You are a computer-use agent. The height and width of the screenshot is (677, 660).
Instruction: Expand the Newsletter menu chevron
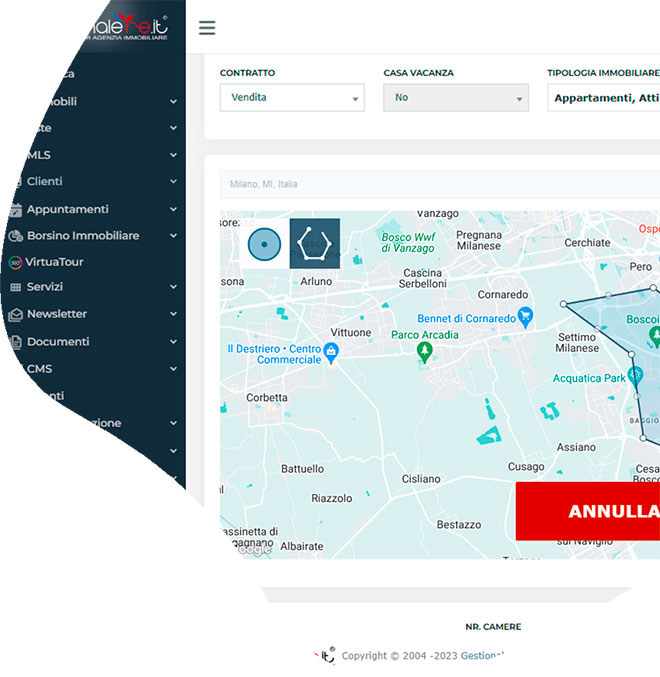[174, 314]
